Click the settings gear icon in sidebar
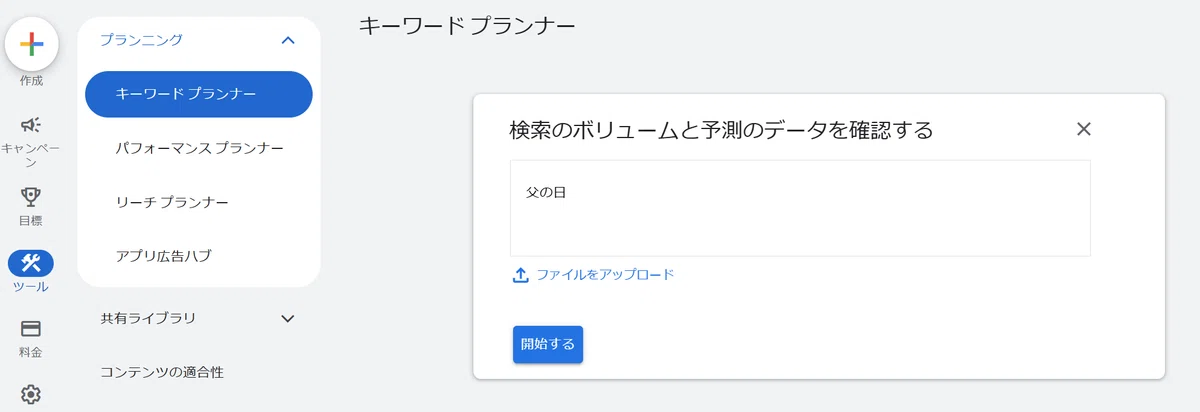Viewport: 1200px width, 412px height. (31, 395)
